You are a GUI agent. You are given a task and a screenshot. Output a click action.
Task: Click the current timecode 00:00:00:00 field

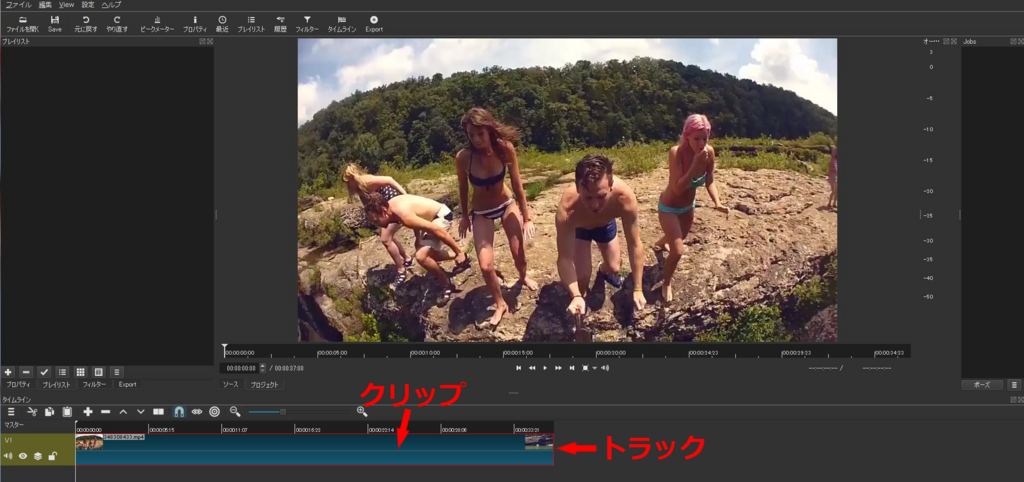[x=240, y=368]
